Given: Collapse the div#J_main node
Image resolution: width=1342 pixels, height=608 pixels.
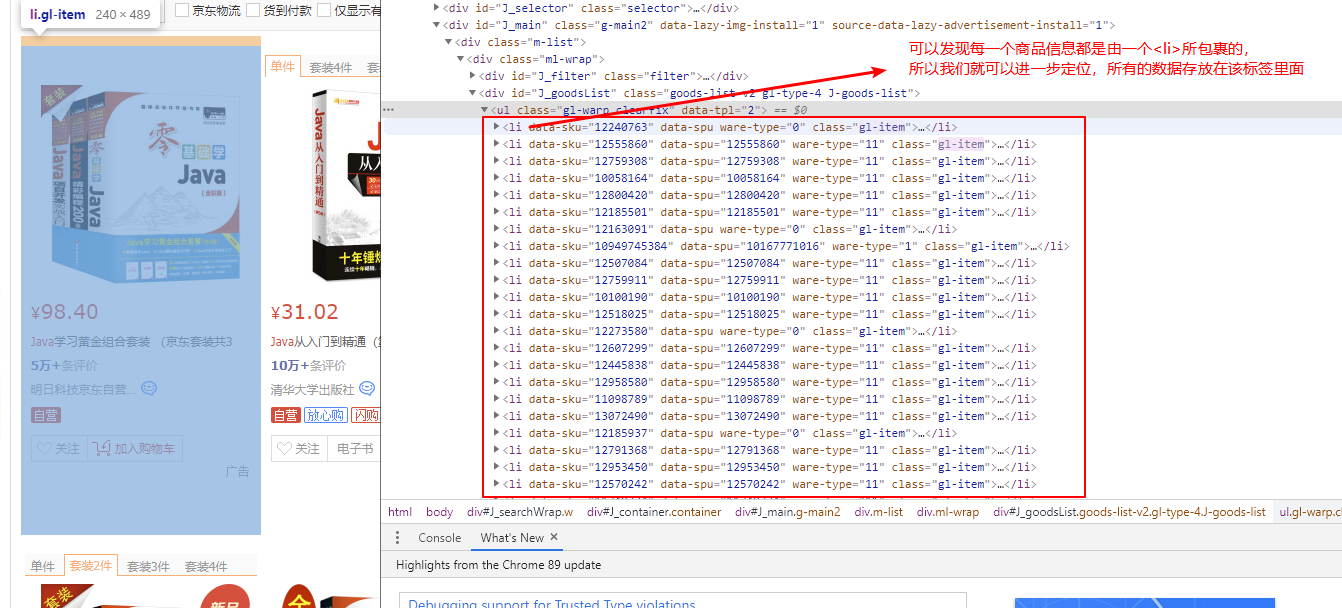Looking at the screenshot, I should tap(436, 25).
